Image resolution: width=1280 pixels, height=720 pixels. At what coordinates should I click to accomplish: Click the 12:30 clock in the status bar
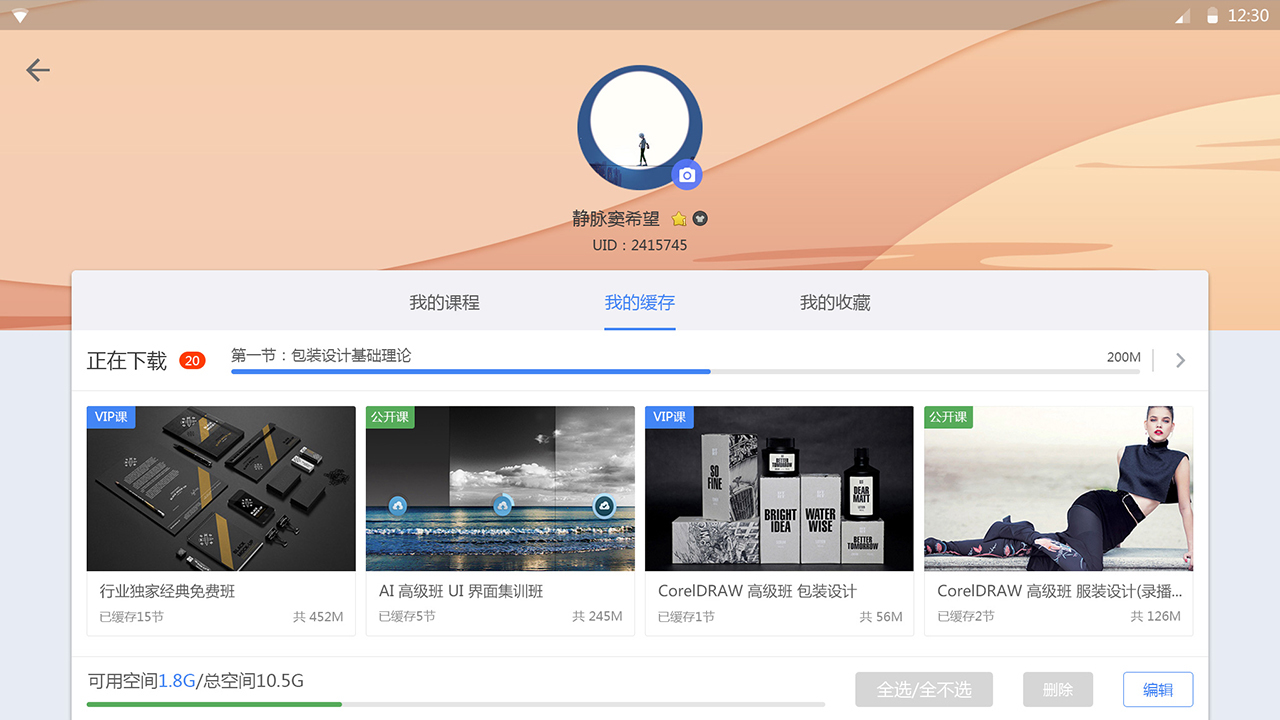click(x=1248, y=15)
